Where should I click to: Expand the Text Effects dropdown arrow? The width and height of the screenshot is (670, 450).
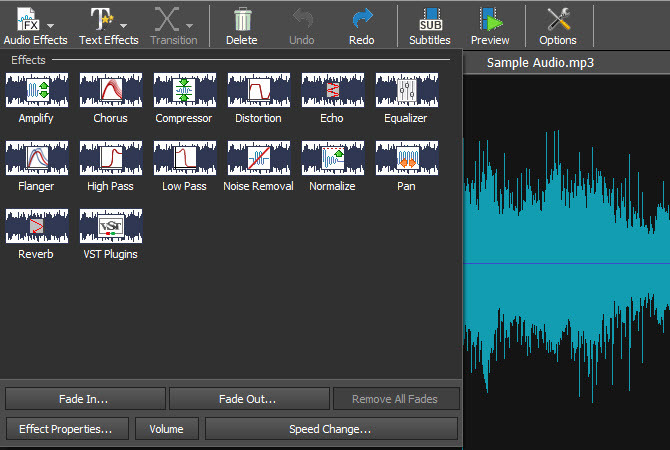click(123, 26)
